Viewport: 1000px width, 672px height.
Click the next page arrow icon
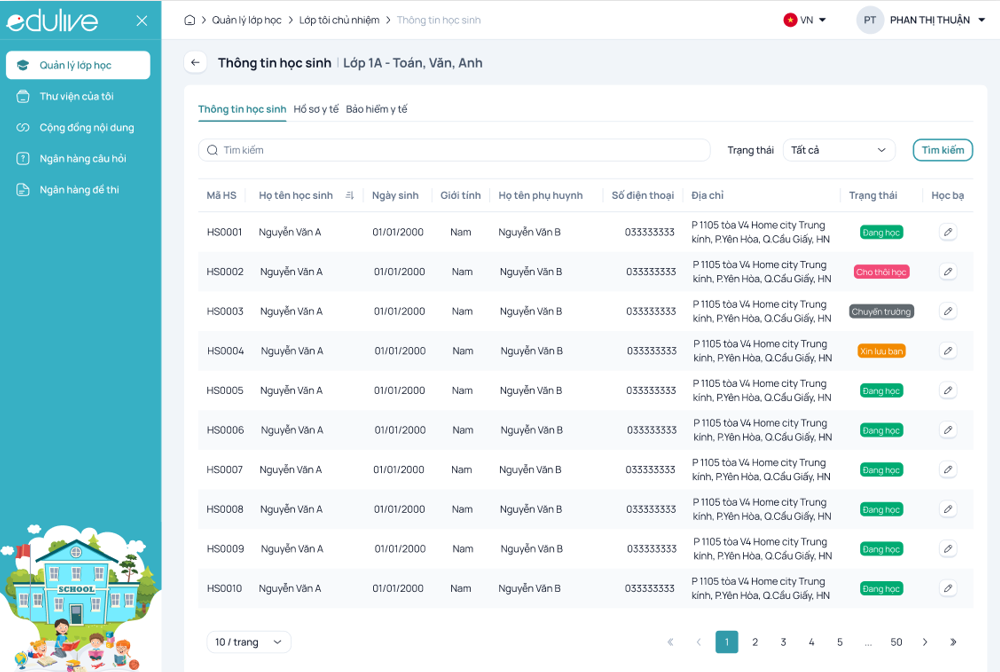[925, 642]
